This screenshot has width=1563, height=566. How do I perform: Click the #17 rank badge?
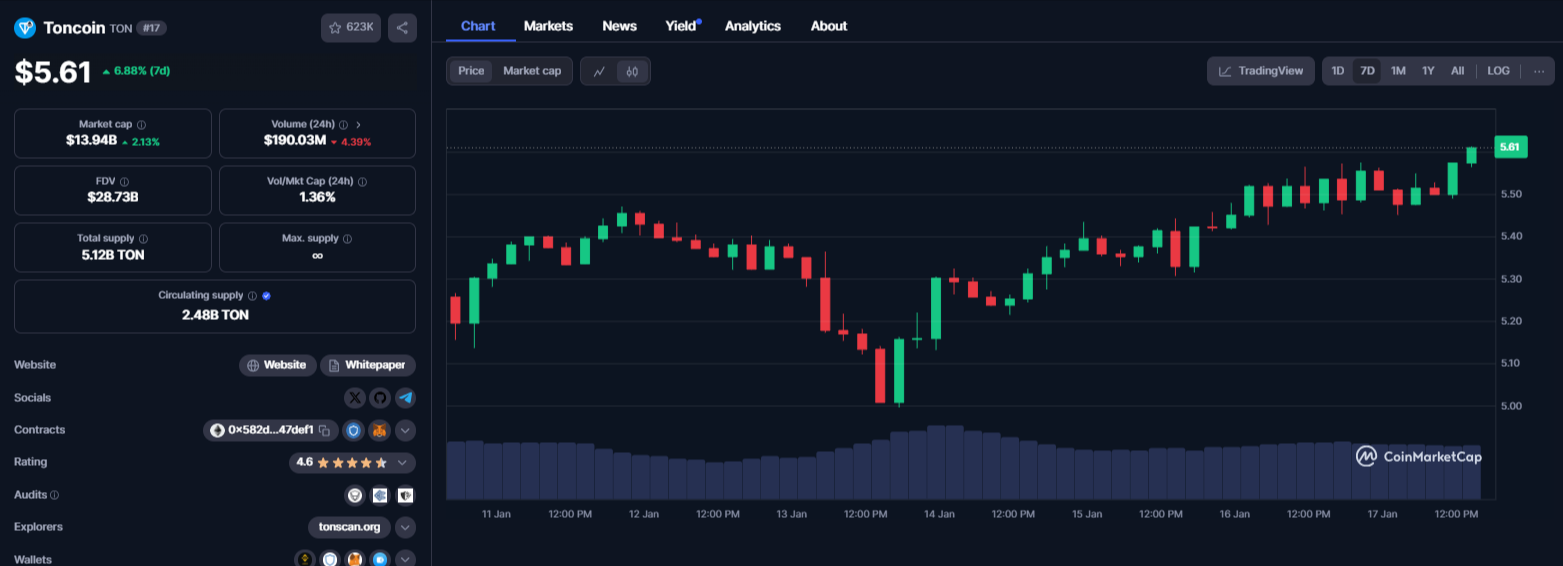151,28
